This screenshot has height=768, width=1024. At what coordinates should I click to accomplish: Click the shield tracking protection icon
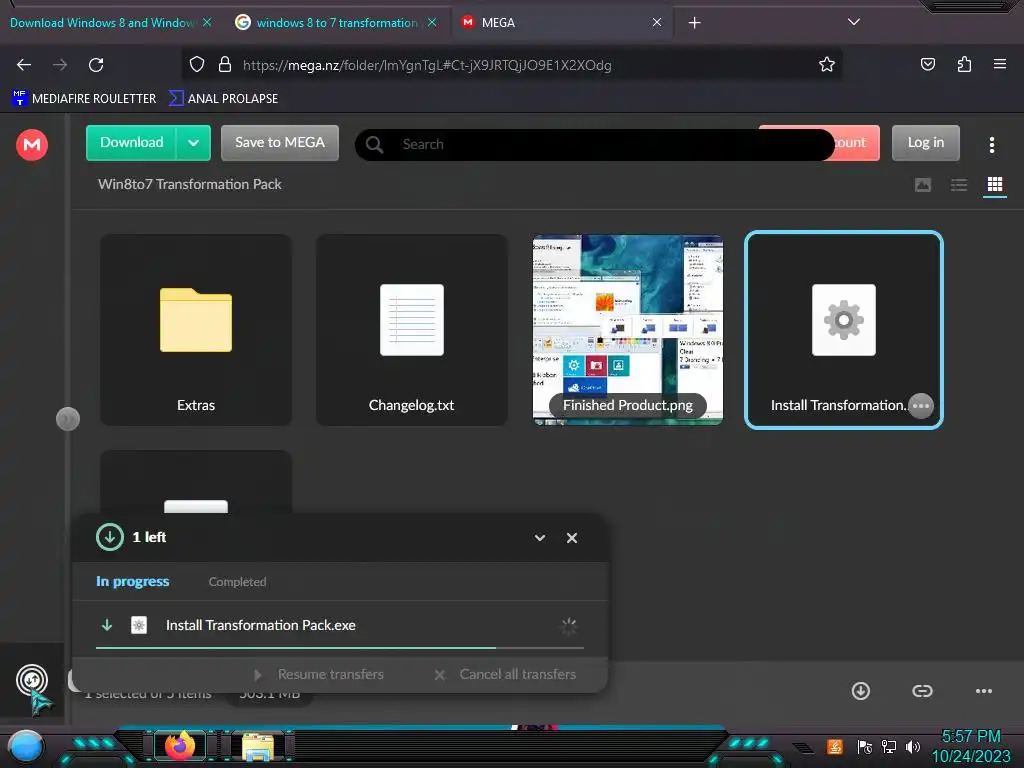pyautogui.click(x=197, y=65)
